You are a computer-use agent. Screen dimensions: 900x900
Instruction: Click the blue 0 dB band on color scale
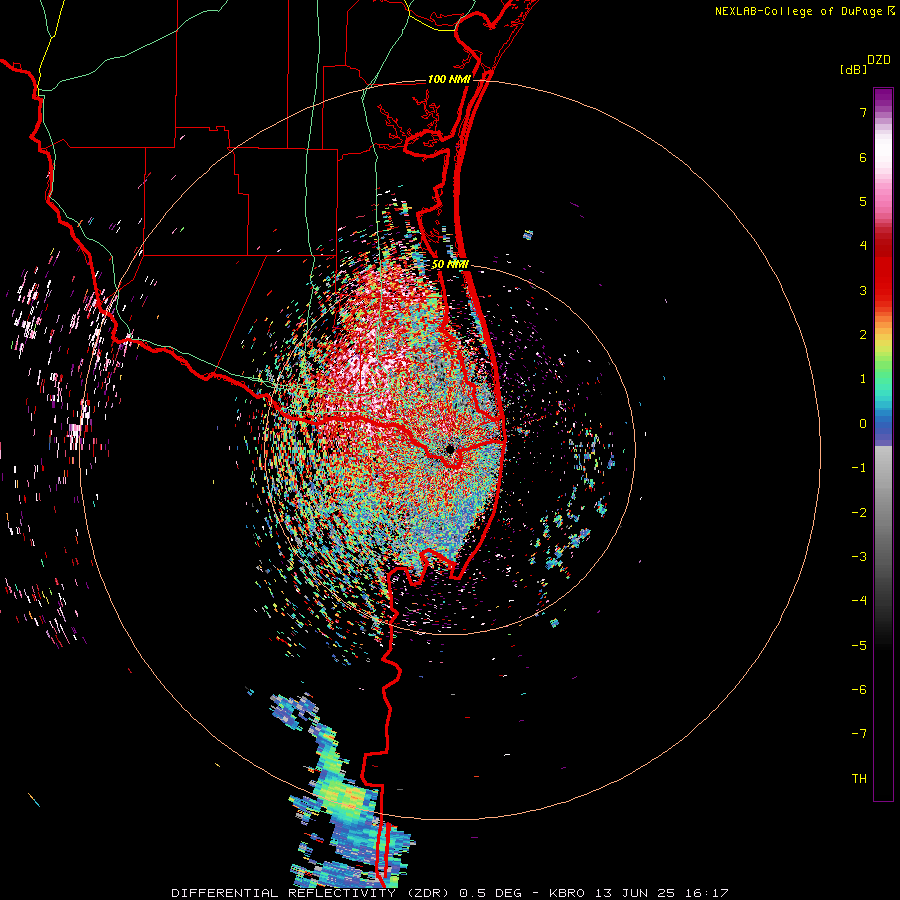883,425
